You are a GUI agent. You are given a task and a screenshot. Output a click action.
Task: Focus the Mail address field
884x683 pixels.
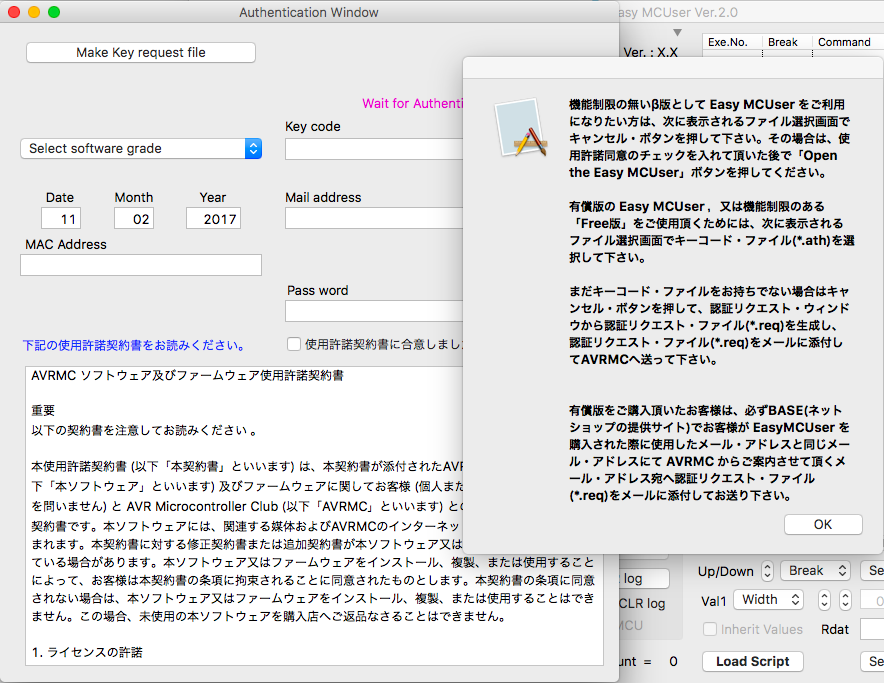[x=374, y=218]
